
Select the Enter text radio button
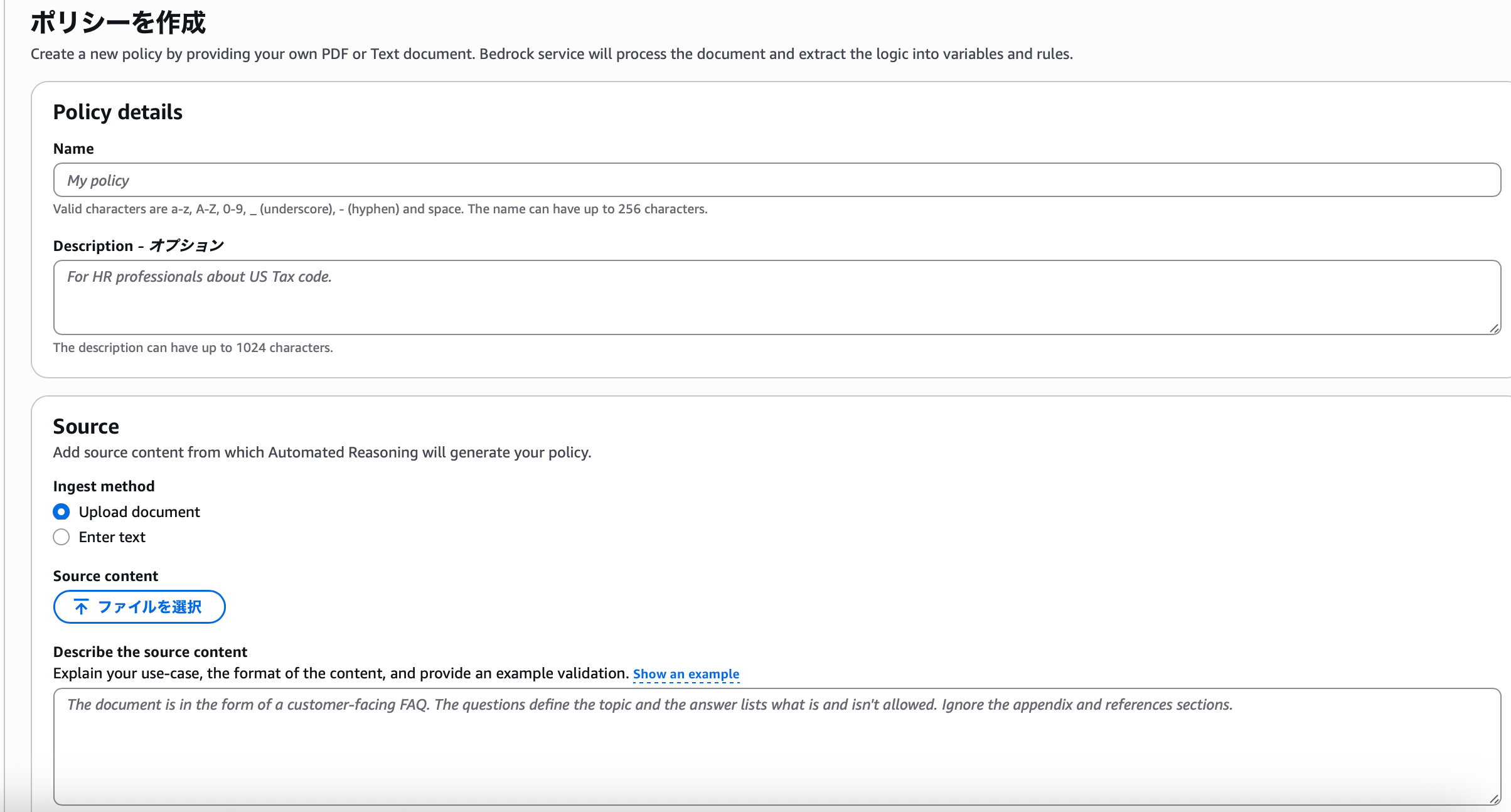click(61, 537)
